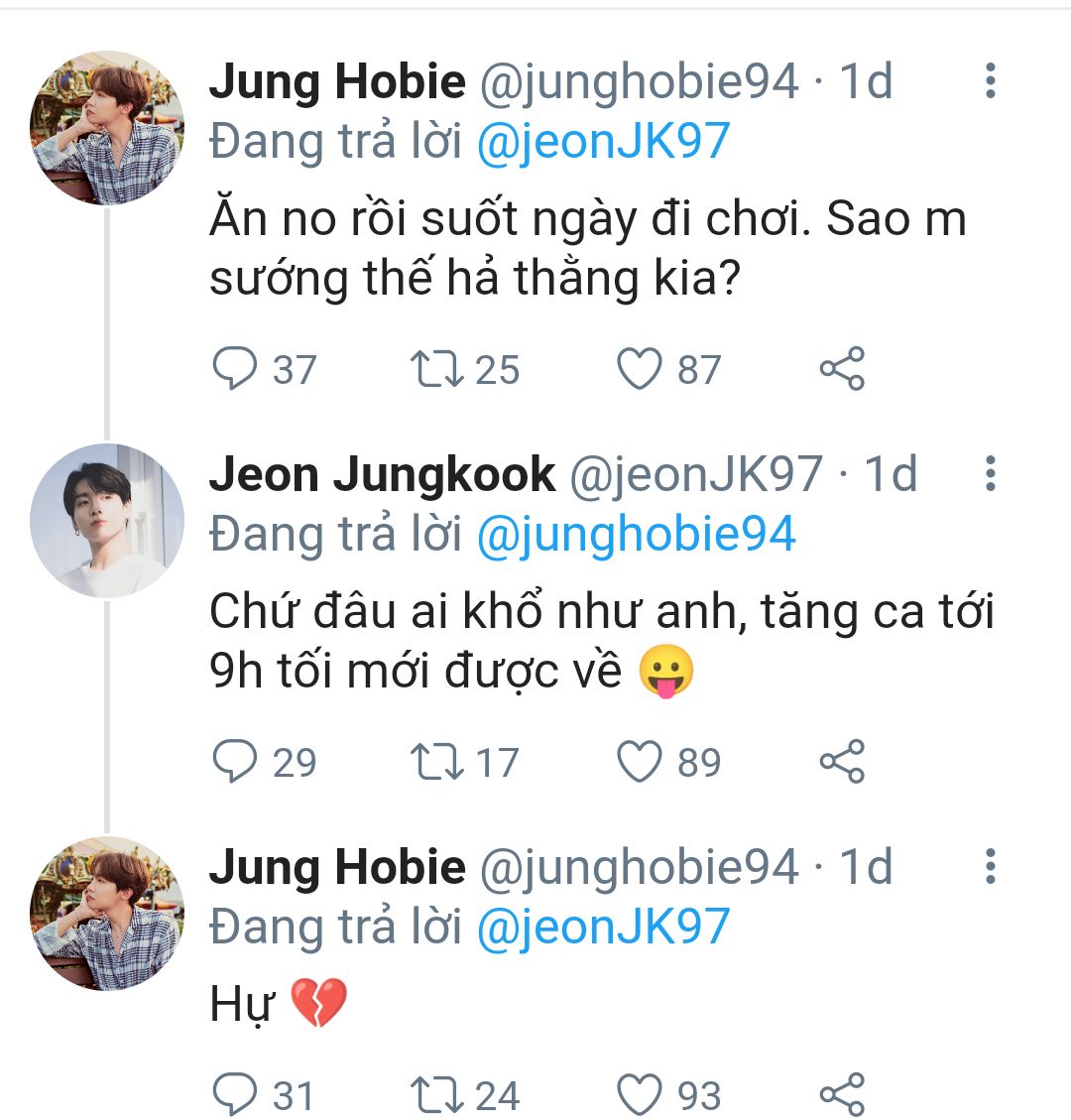Viewport: 1071px width, 1120px height.
Task: Share the "Hự" tweet
Action: tap(843, 1095)
